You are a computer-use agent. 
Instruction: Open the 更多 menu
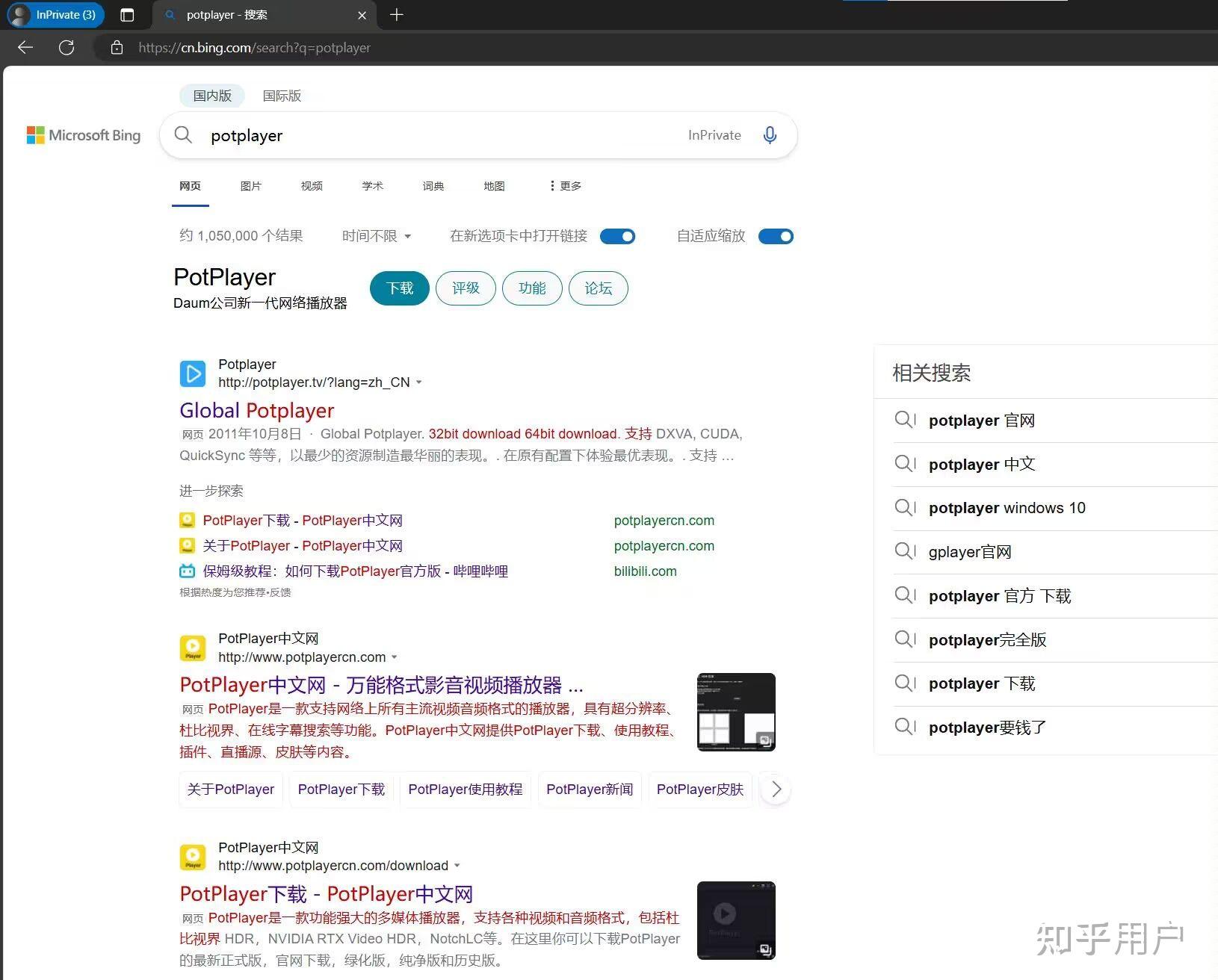coord(565,186)
